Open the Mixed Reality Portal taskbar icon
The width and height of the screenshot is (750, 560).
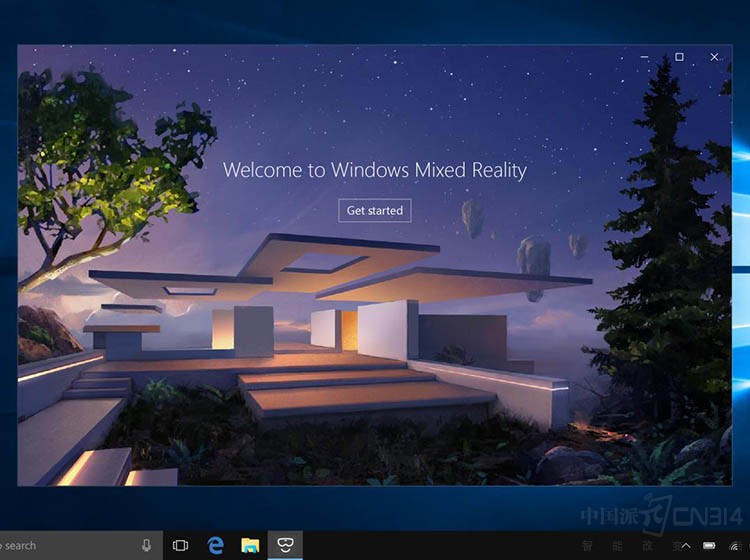pos(285,545)
